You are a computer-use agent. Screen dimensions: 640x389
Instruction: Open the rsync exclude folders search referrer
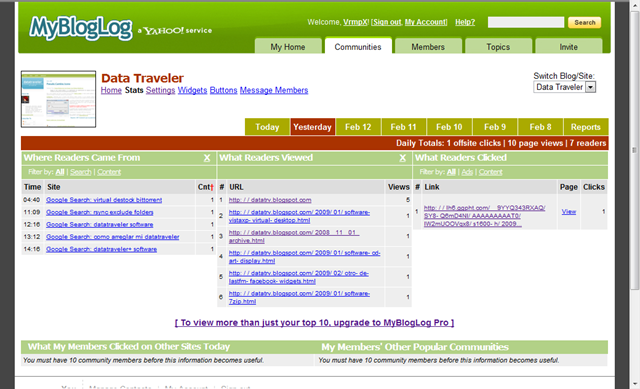pos(100,212)
